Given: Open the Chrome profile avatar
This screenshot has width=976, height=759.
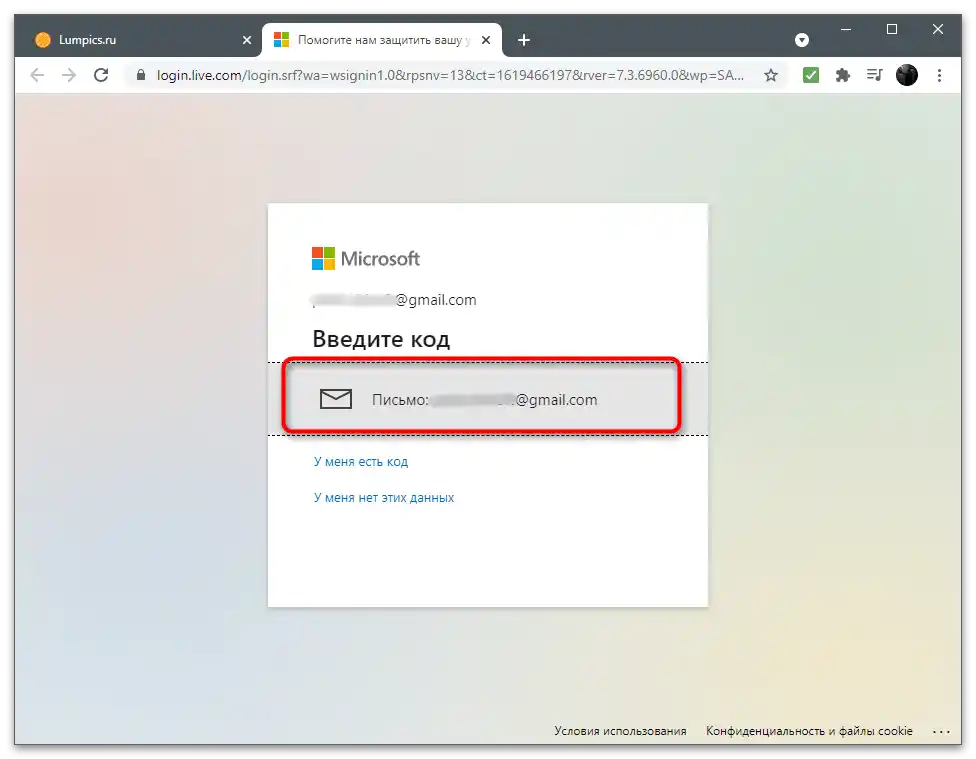Looking at the screenshot, I should (907, 75).
